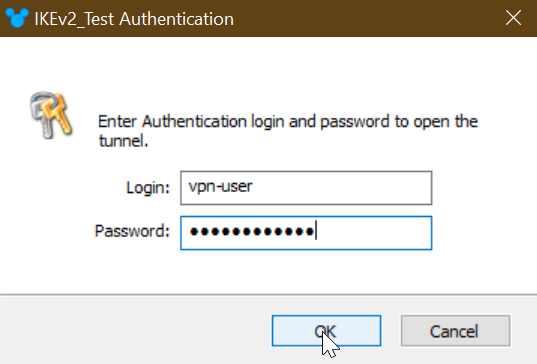Click empty space right of vpn-user text
The width and height of the screenshot is (537, 364).
coord(342,188)
